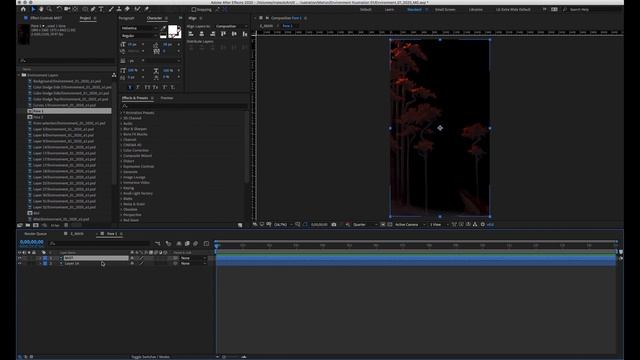Select the Brush tool
Image resolution: width=640 pixels, height=360 pixels.
tap(111, 9)
